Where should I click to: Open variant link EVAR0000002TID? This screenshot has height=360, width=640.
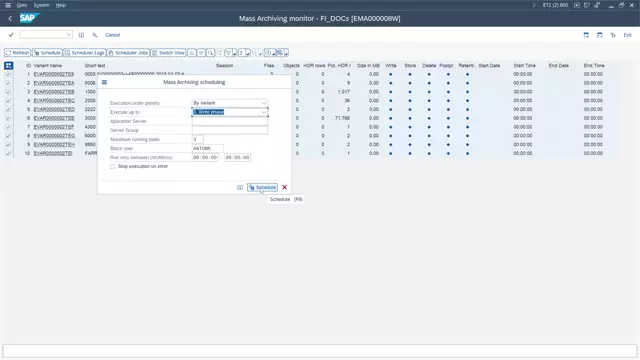point(53,153)
